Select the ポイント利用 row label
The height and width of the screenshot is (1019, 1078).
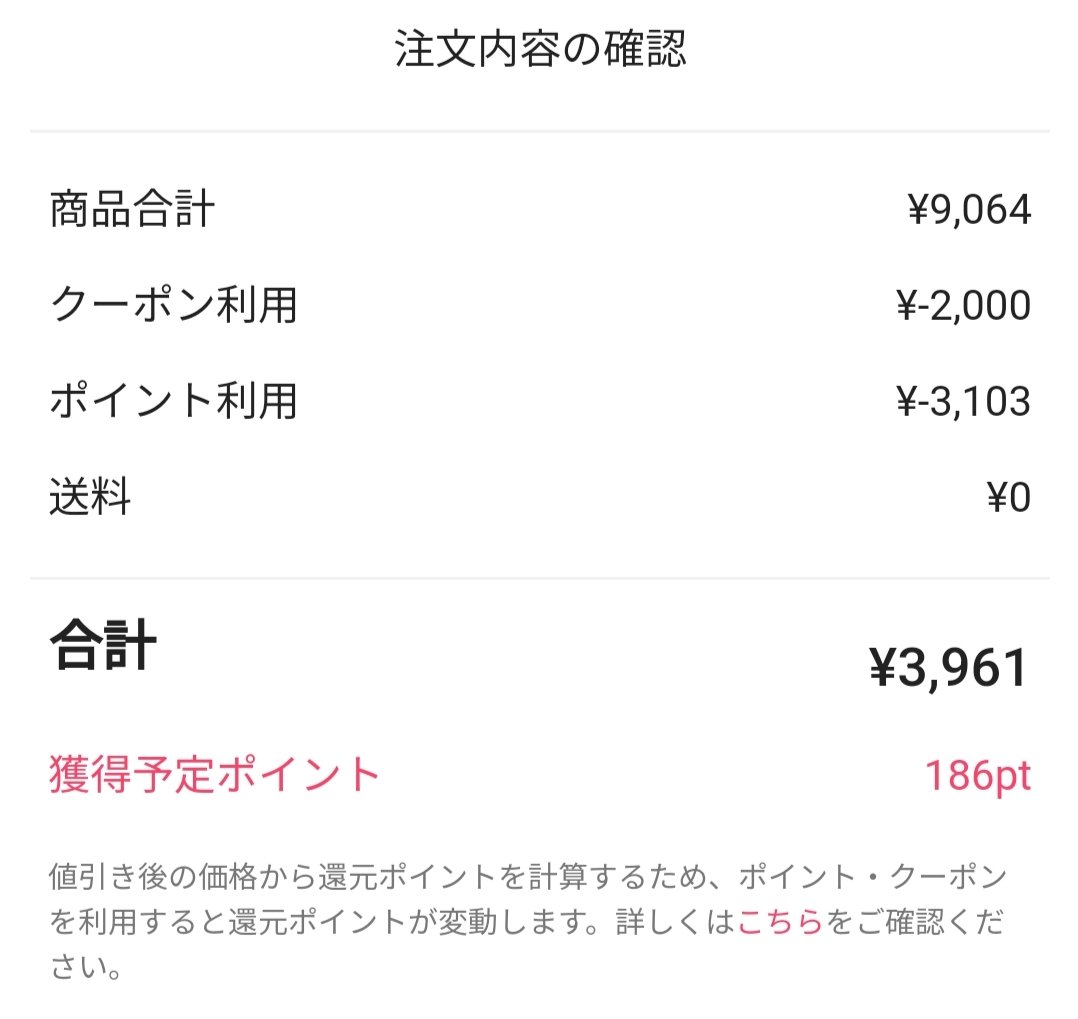point(173,401)
